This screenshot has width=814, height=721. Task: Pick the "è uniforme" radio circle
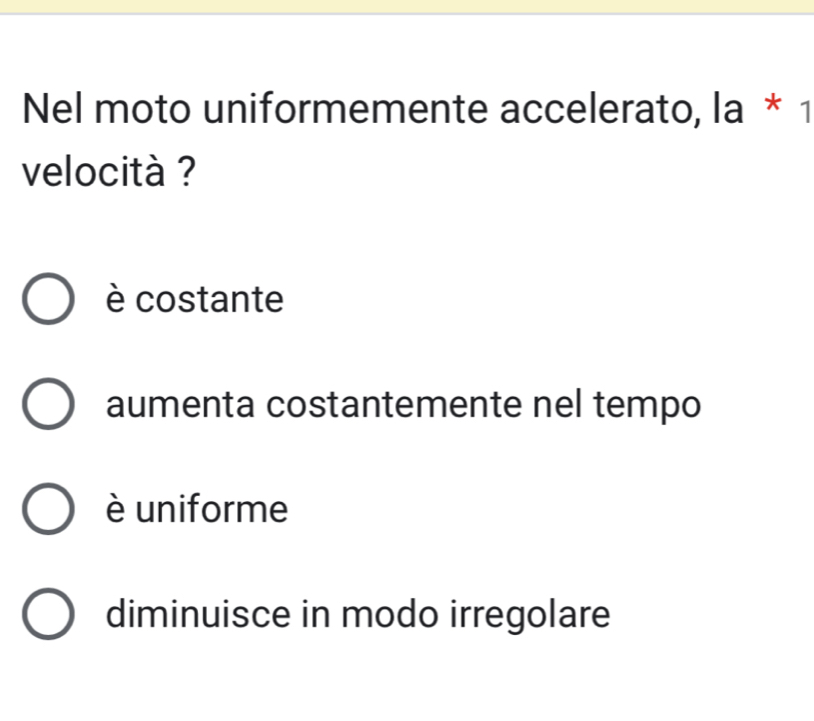click(x=47, y=511)
